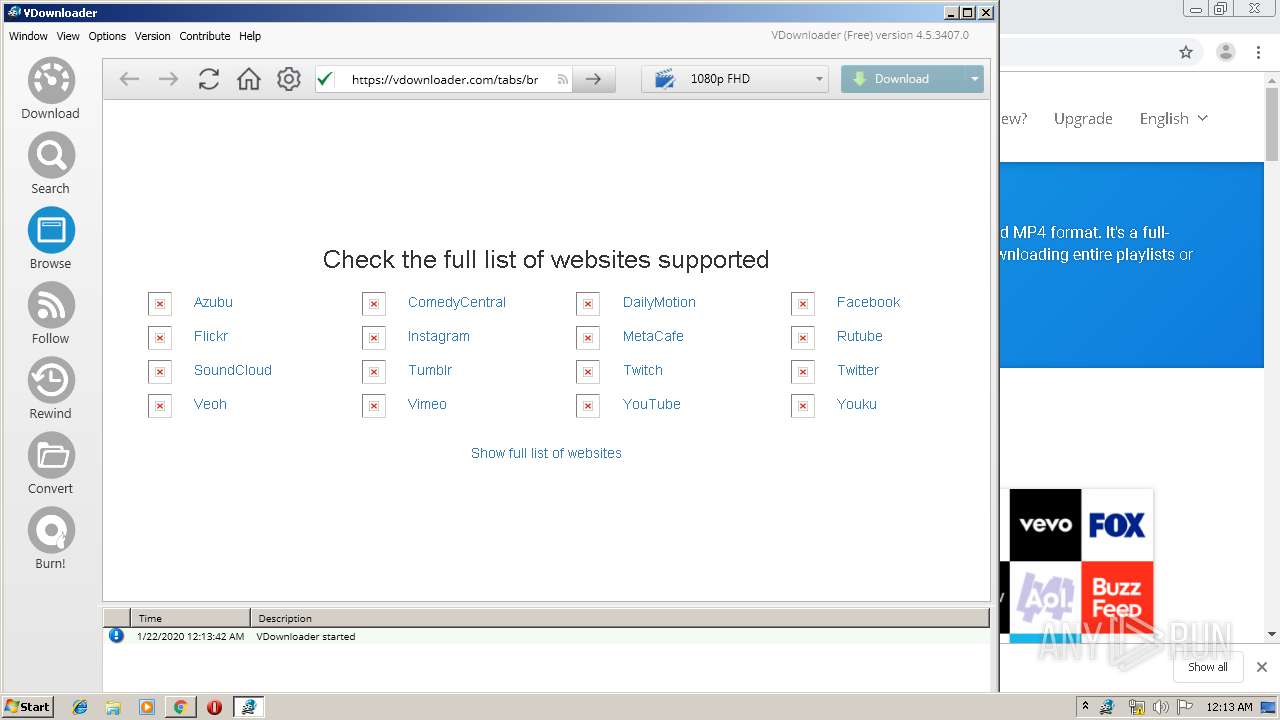Click the URL address field
This screenshot has height=720, width=1280.
(445, 80)
